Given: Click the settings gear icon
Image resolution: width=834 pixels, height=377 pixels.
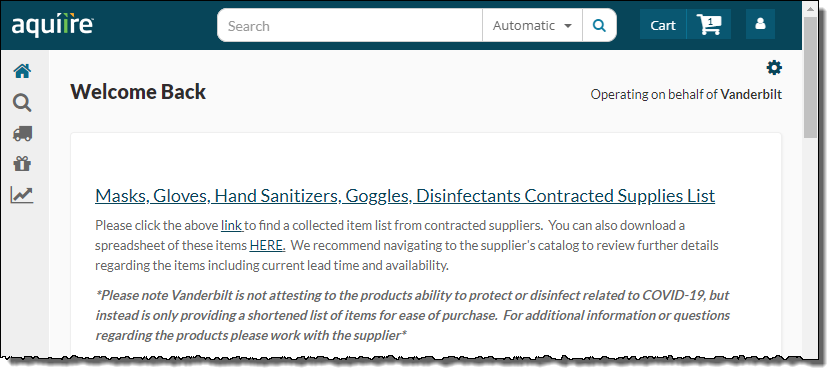Looking at the screenshot, I should tap(774, 68).
